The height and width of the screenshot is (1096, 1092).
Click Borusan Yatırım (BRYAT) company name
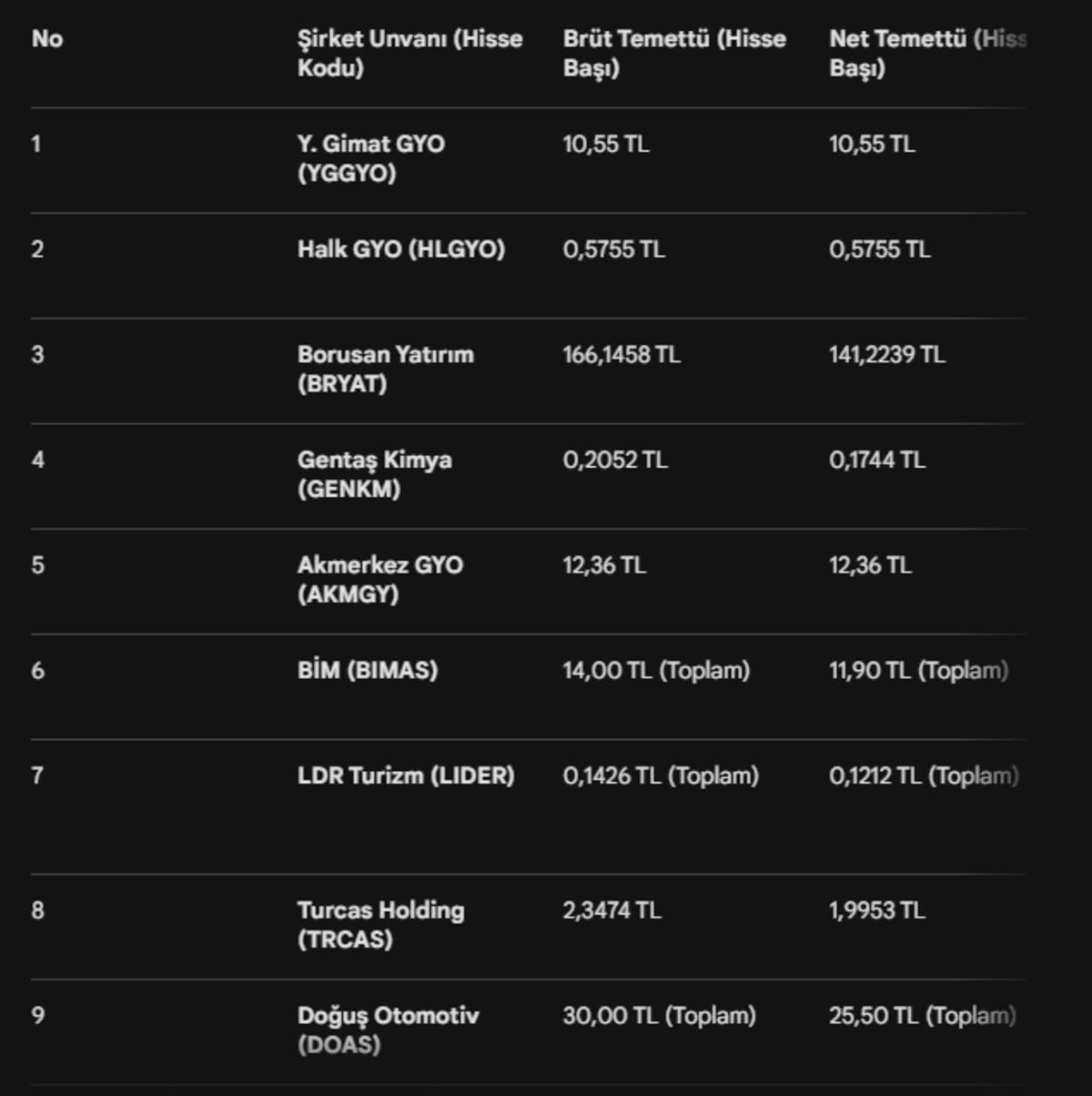[385, 369]
